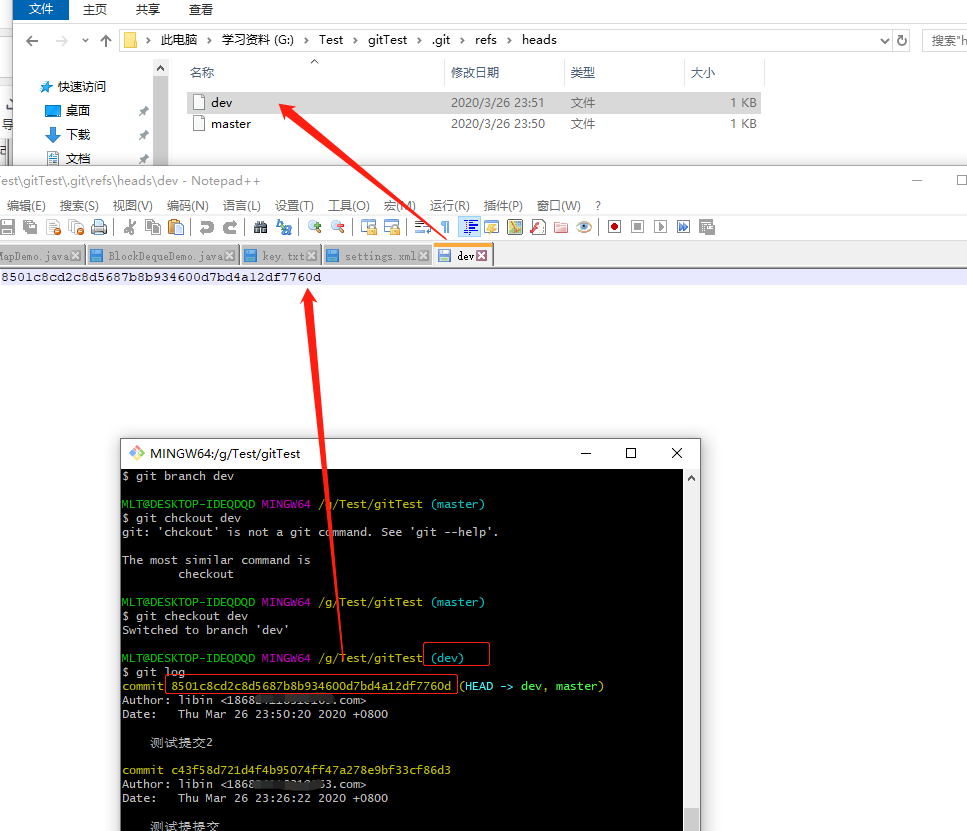Screen dimensions: 967x831
Task: Open the 插件(P) menu in Notepad++
Action: pos(503,205)
